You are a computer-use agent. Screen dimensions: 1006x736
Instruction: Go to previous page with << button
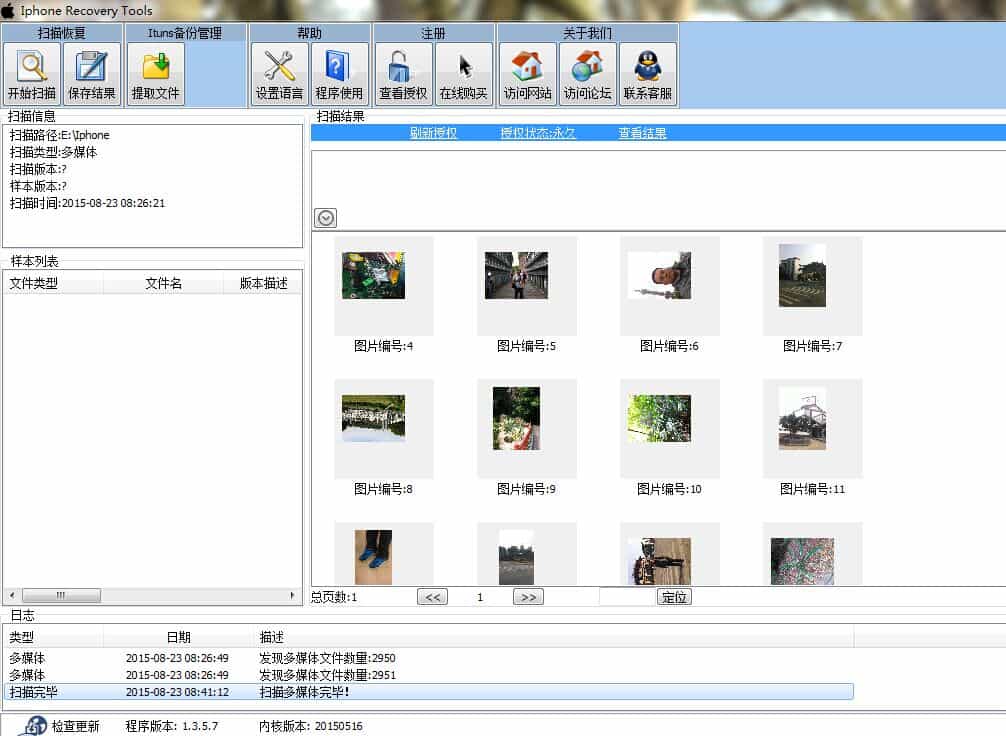coord(432,597)
